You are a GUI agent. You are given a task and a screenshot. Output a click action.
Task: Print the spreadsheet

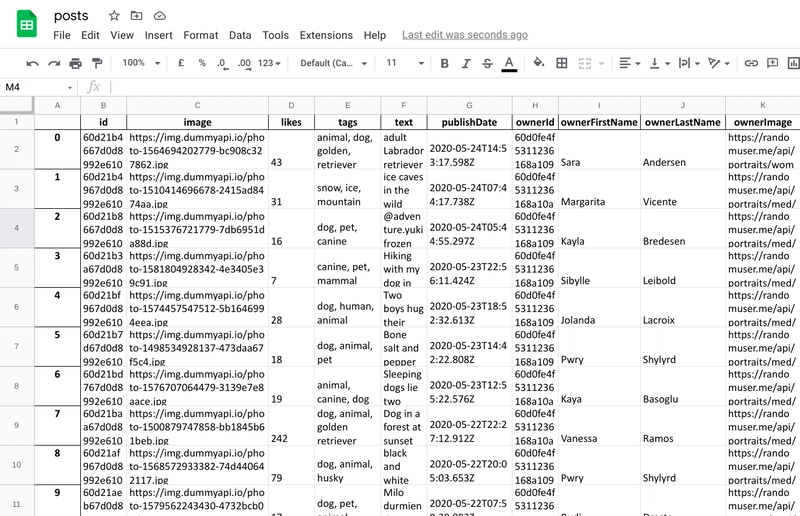pos(76,63)
